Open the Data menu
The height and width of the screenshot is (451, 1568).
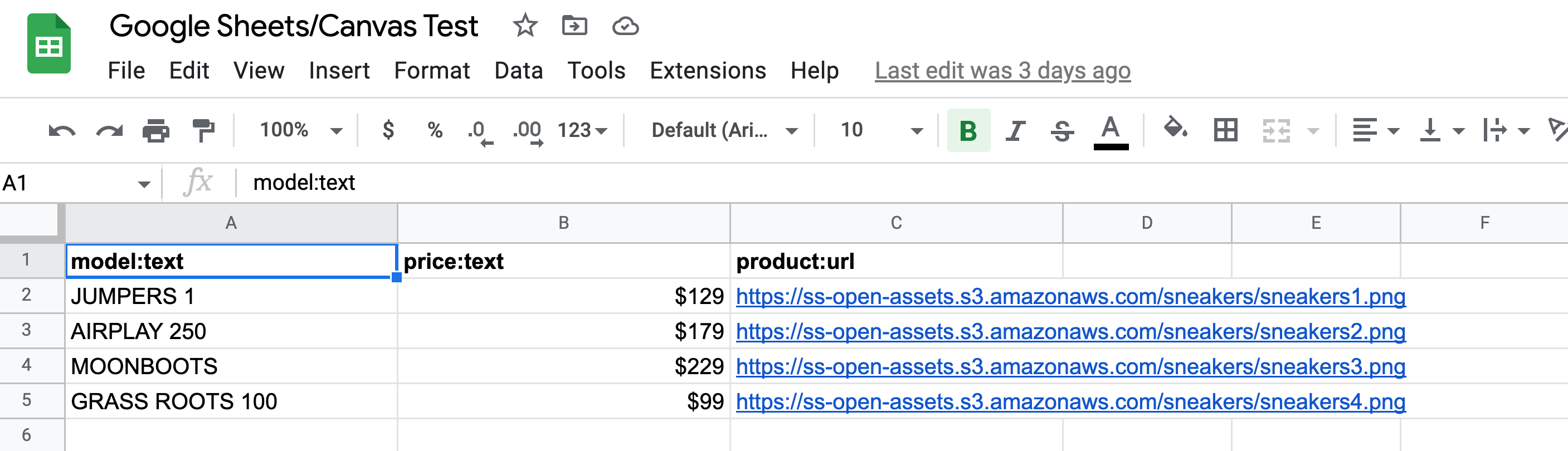pos(518,71)
